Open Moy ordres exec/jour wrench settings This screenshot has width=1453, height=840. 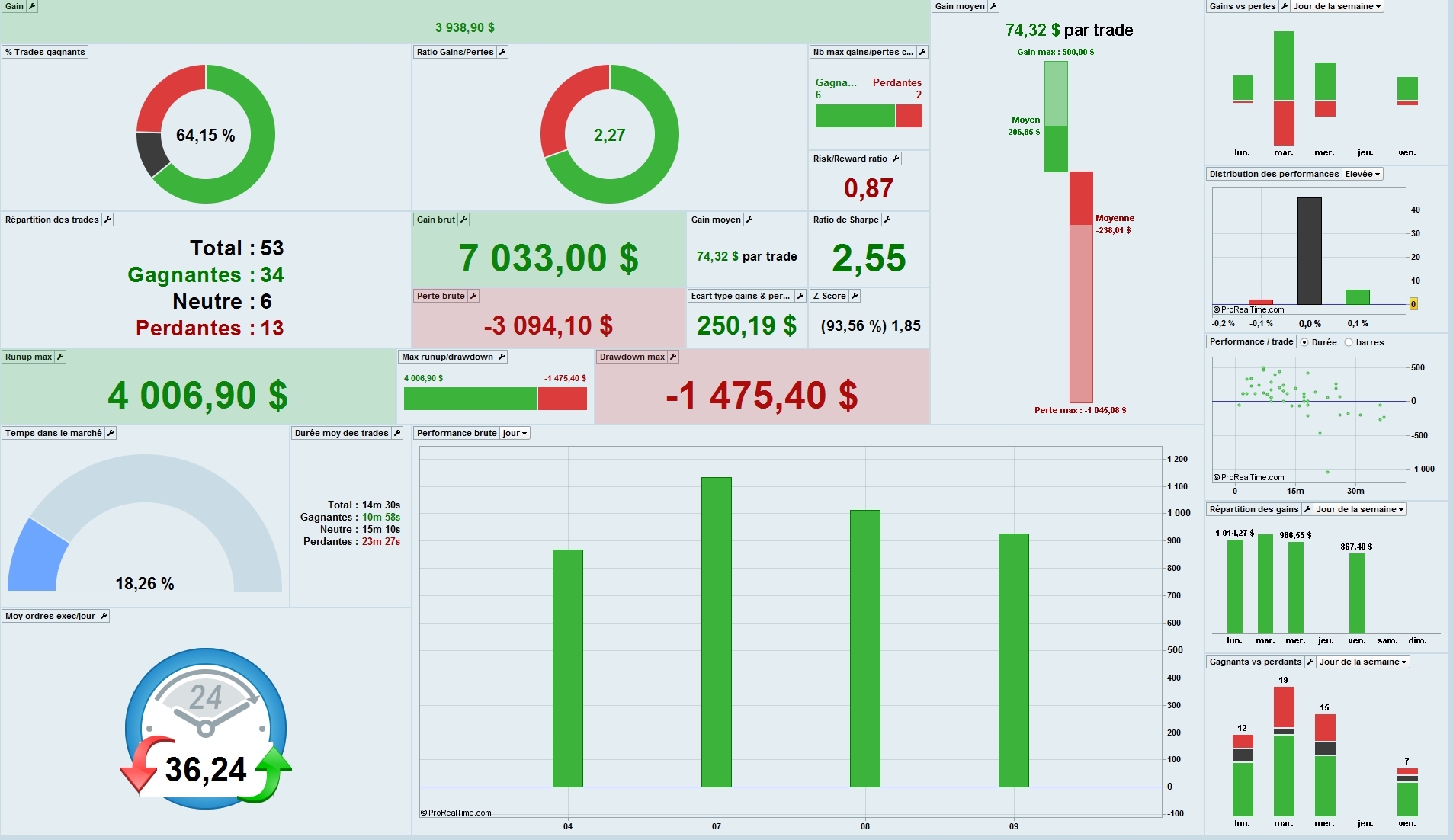tap(104, 616)
